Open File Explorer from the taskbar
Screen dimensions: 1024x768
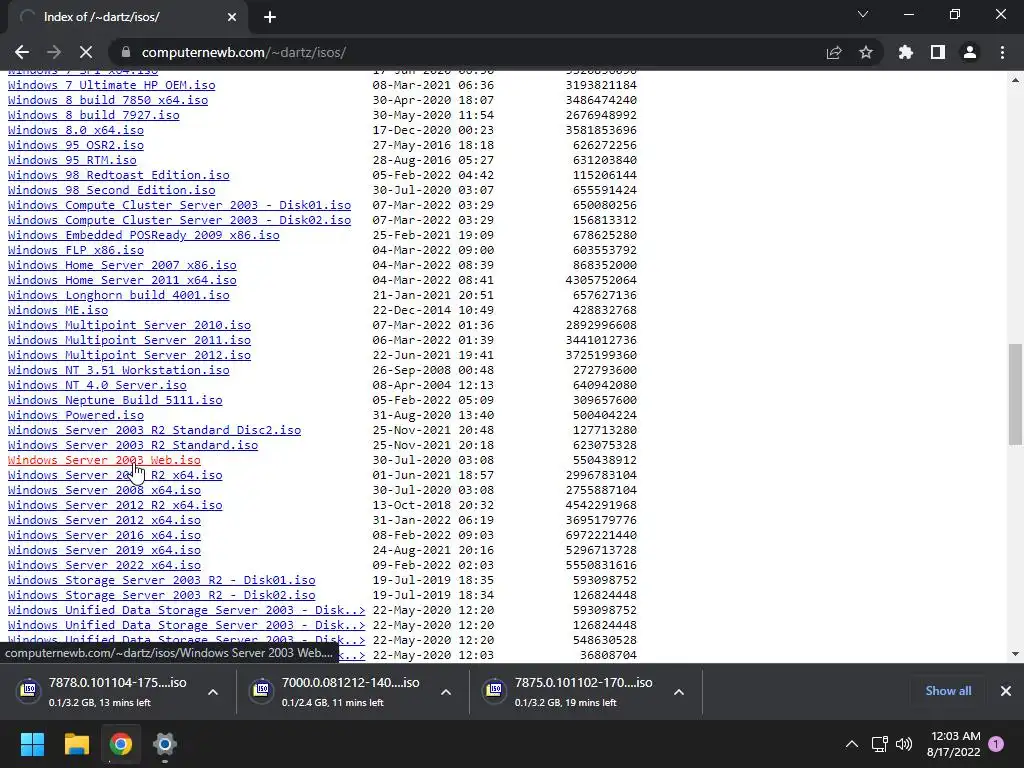point(76,744)
